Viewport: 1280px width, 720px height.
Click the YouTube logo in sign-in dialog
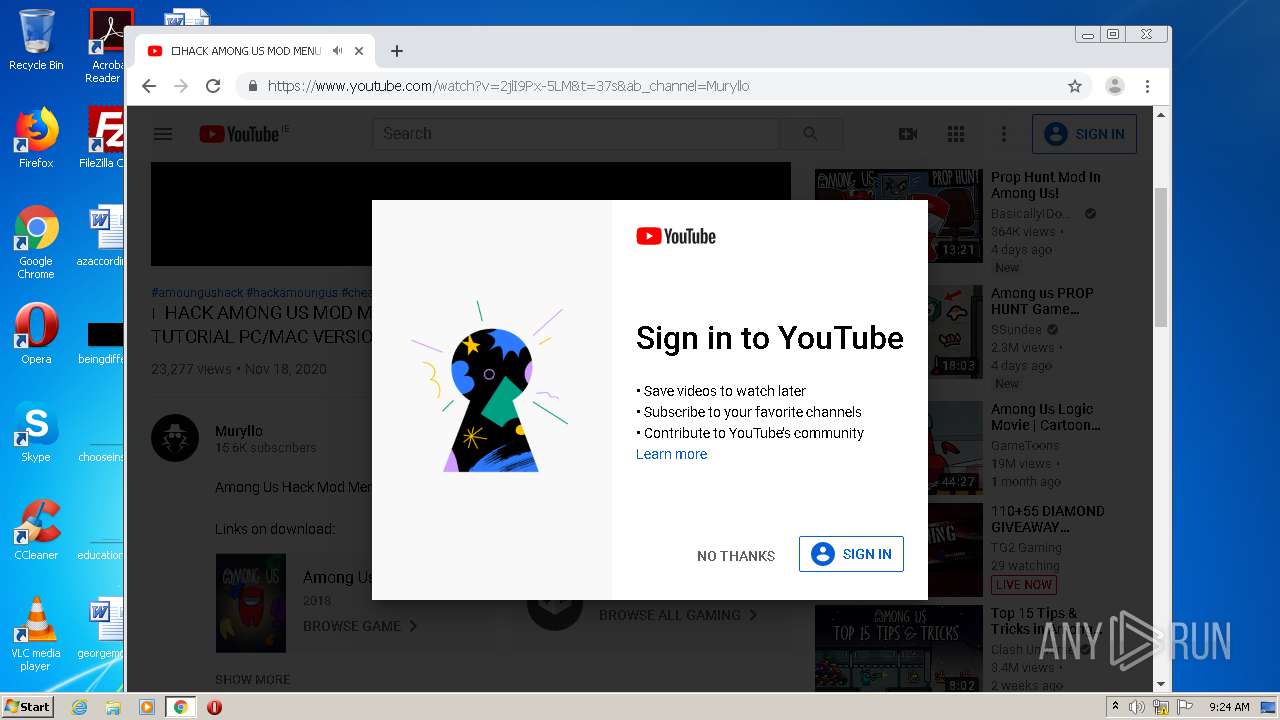click(x=676, y=236)
